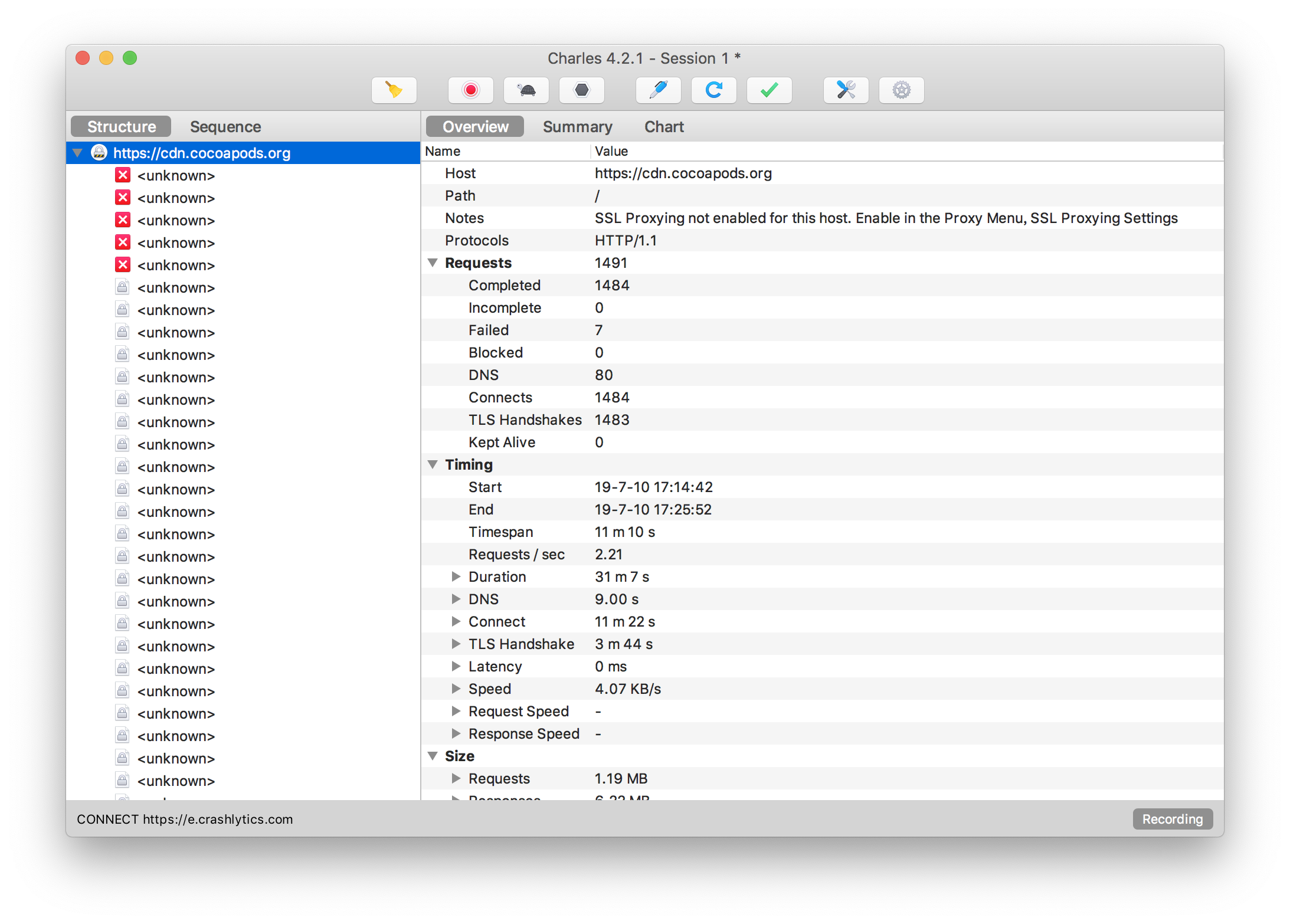Expand the Duration timing row

pyautogui.click(x=456, y=576)
